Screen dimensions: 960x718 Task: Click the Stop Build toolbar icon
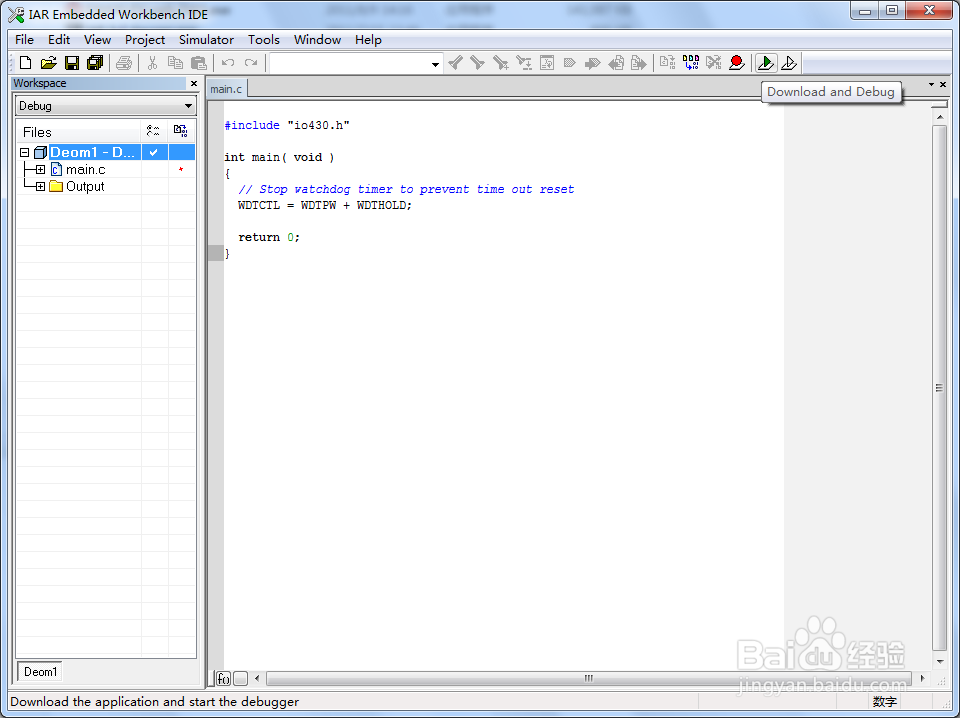[x=713, y=62]
